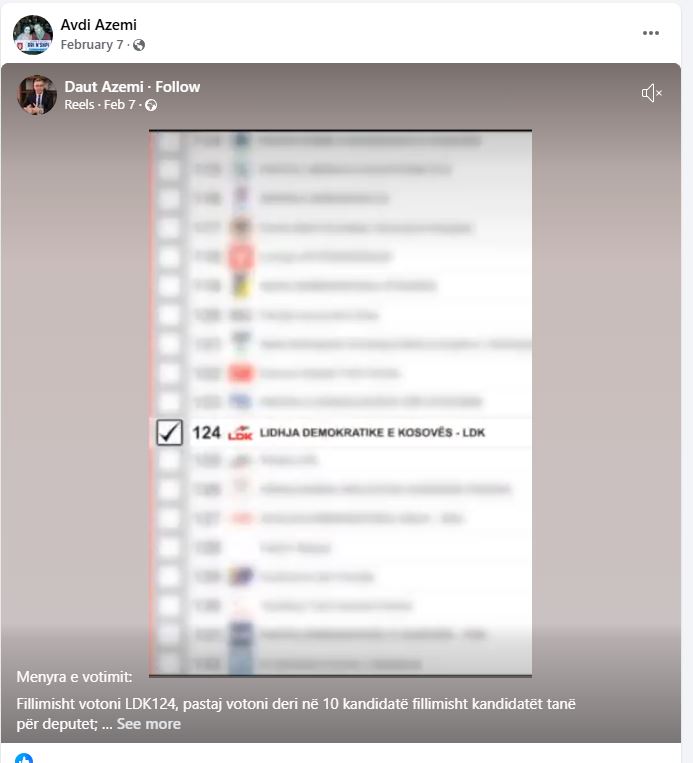Viewport: 693px width, 763px height.
Task: Click the public globe icon beside February 7
Action: click(x=139, y=45)
